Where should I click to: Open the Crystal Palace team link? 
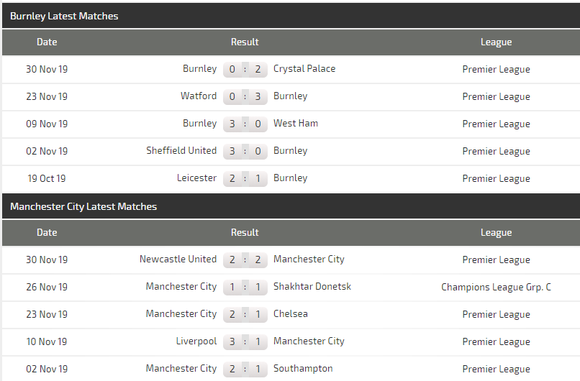point(304,68)
